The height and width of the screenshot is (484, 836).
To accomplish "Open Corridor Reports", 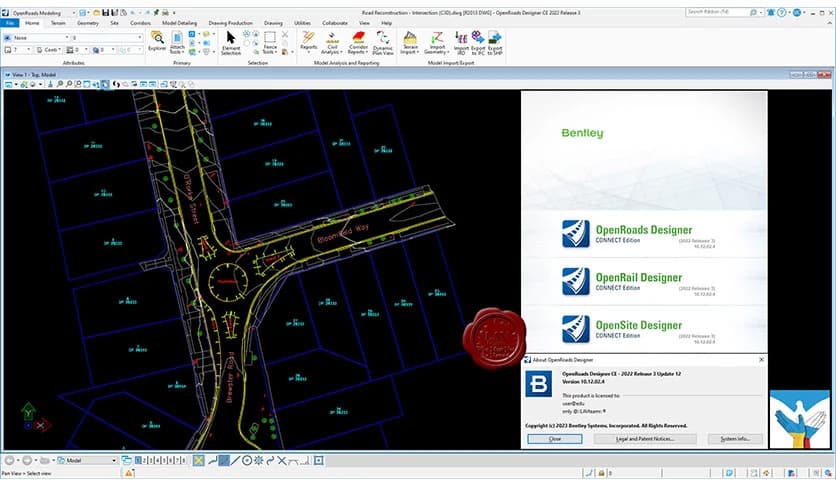I will click(x=357, y=40).
